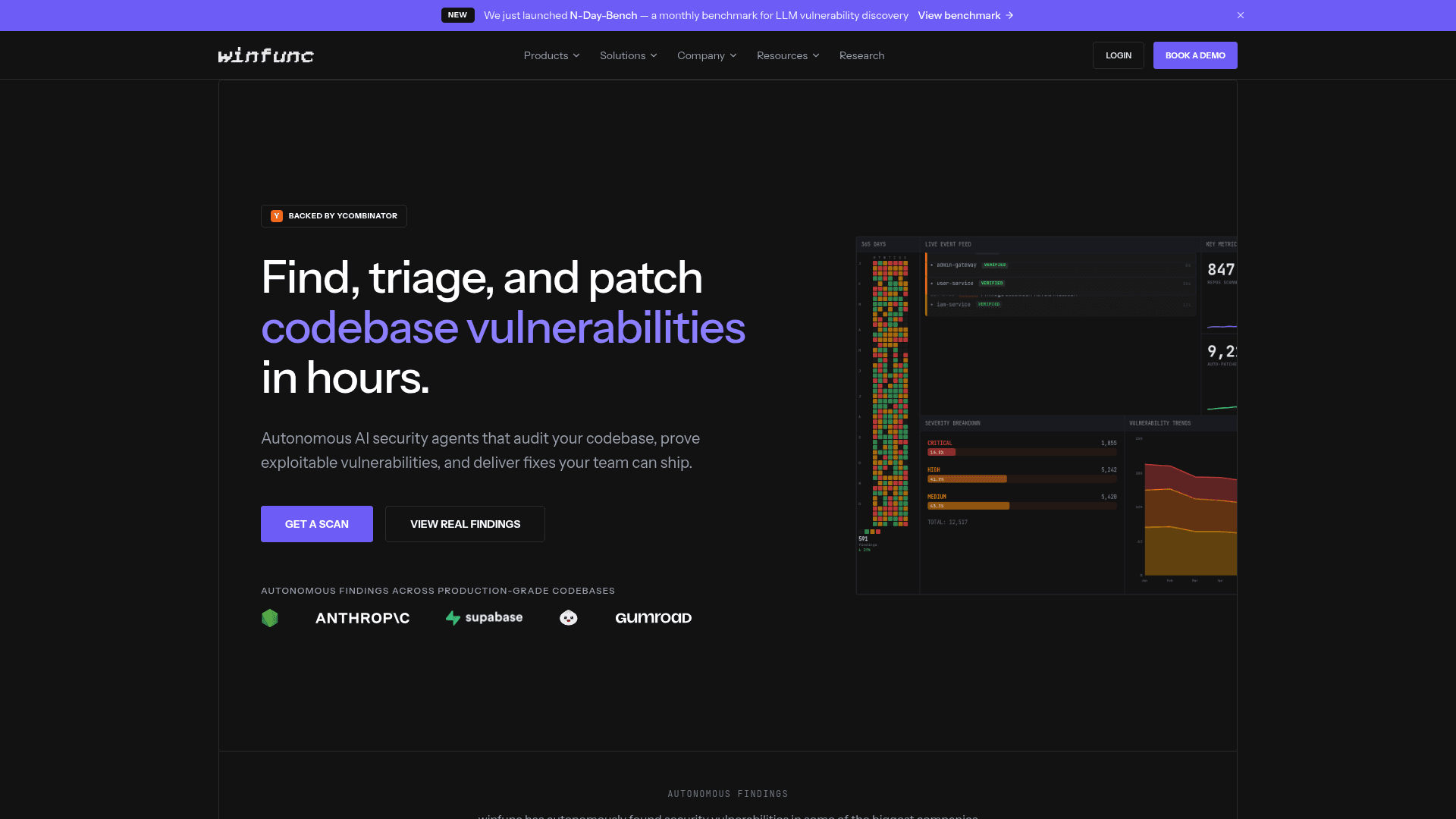Click the NEW badge in the banner
1456x819 pixels.
(457, 15)
